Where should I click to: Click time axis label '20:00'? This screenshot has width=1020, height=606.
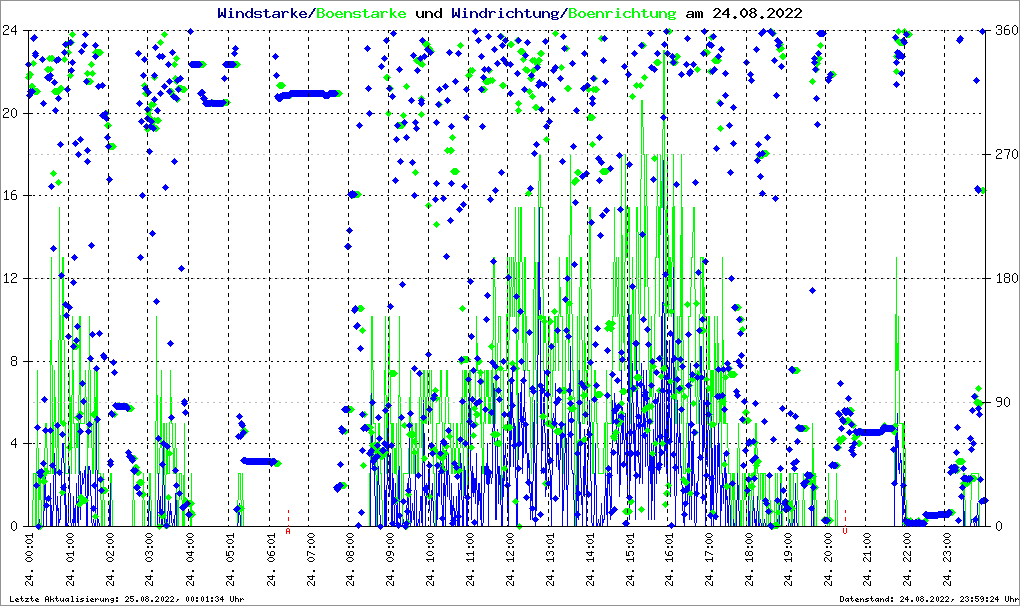(x=828, y=549)
